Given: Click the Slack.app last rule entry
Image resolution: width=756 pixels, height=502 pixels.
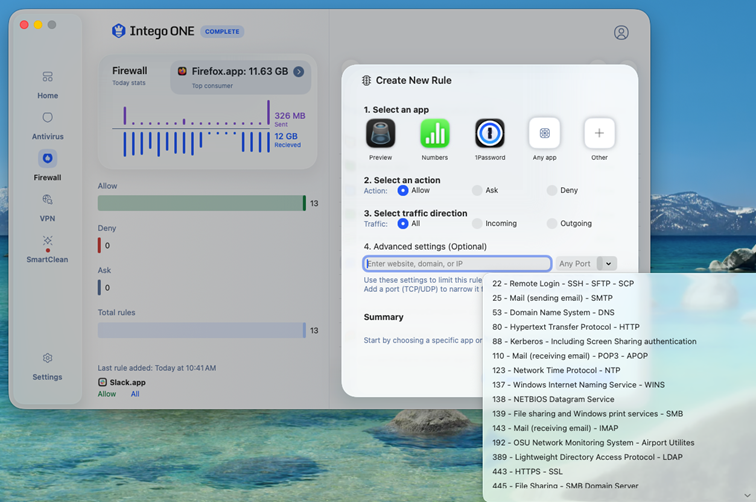Looking at the screenshot, I should click(122, 382).
